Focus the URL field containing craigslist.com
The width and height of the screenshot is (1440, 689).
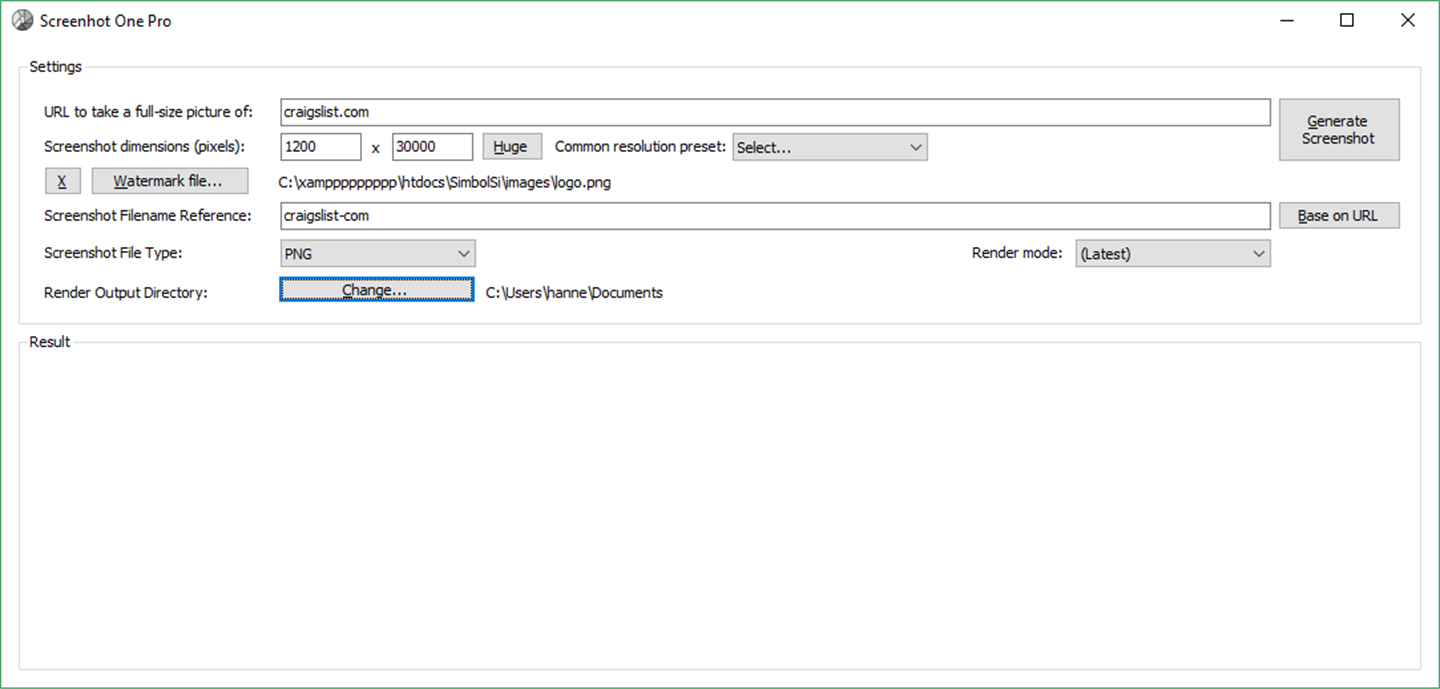pyautogui.click(x=775, y=112)
